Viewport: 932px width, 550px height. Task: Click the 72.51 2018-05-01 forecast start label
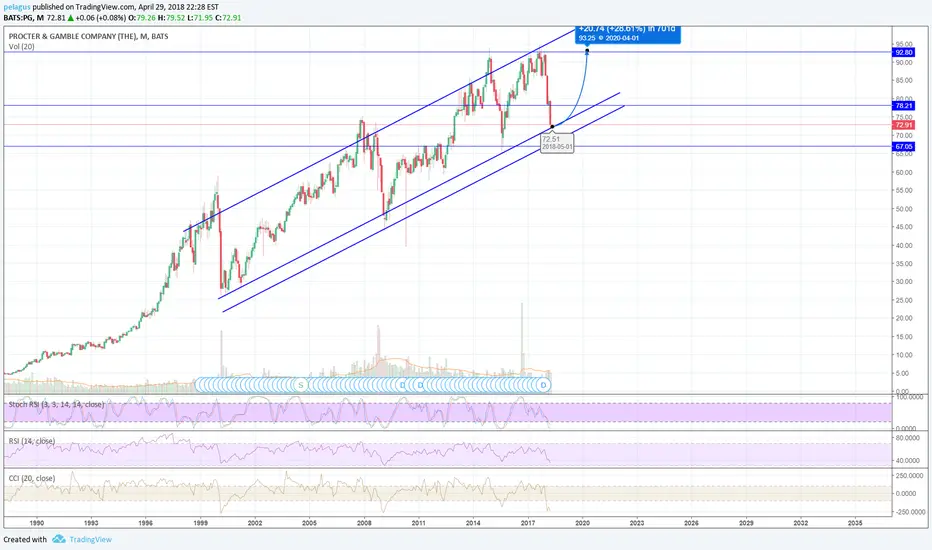point(557,143)
